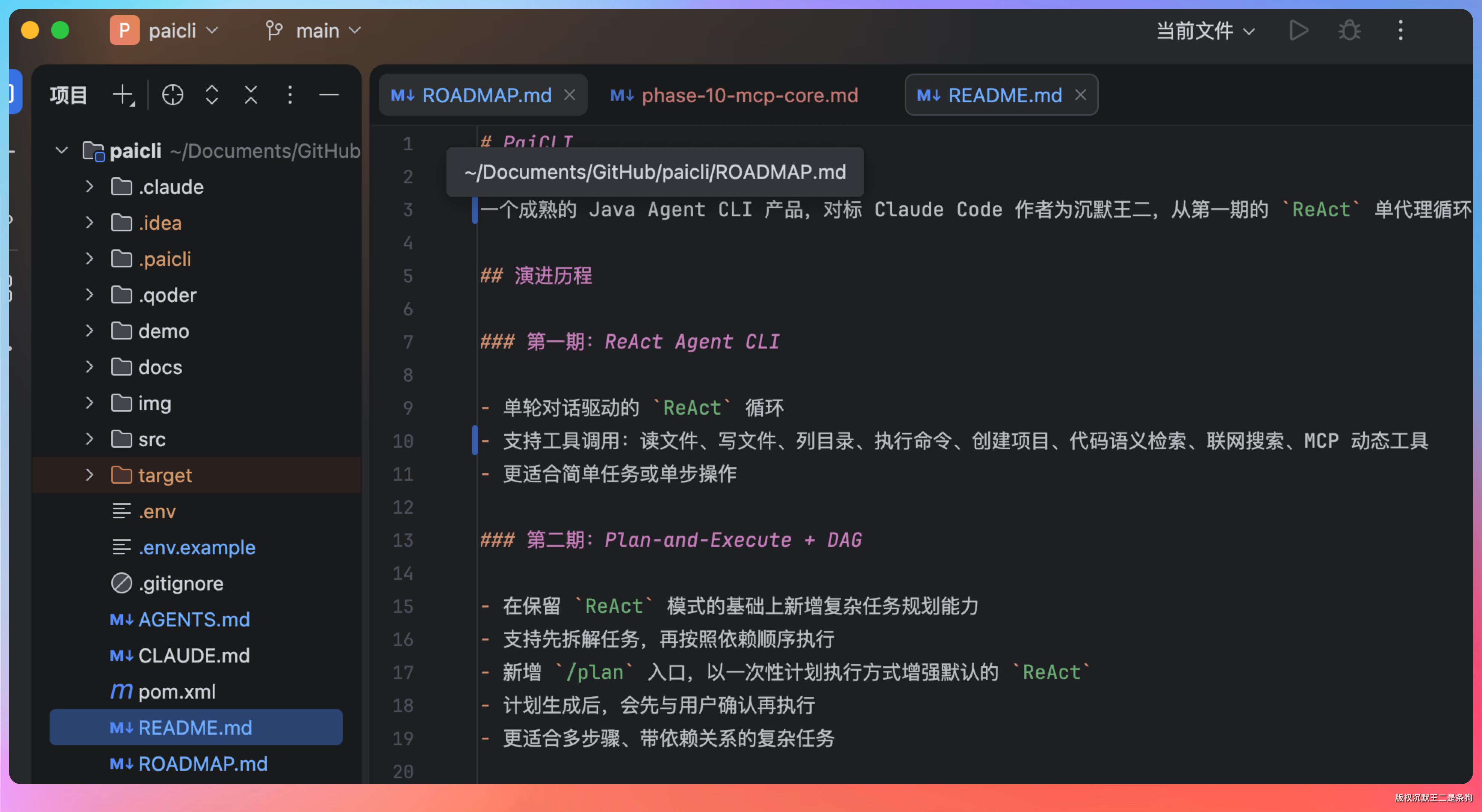Close the README.md tab
The image size is (1482, 812).
[1080, 95]
